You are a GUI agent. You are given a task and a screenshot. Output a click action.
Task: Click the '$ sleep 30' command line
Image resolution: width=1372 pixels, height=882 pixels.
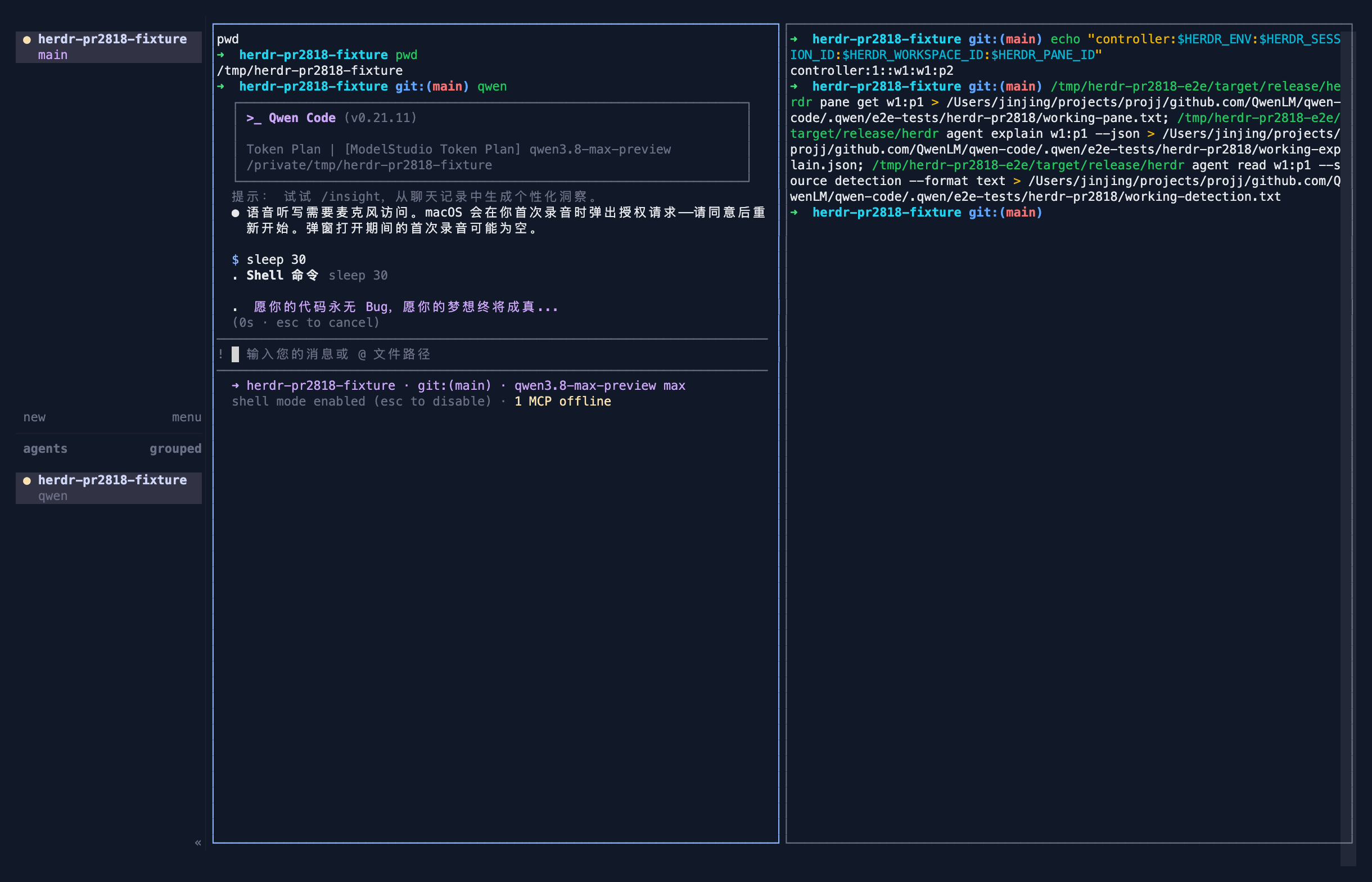pyautogui.click(x=269, y=260)
